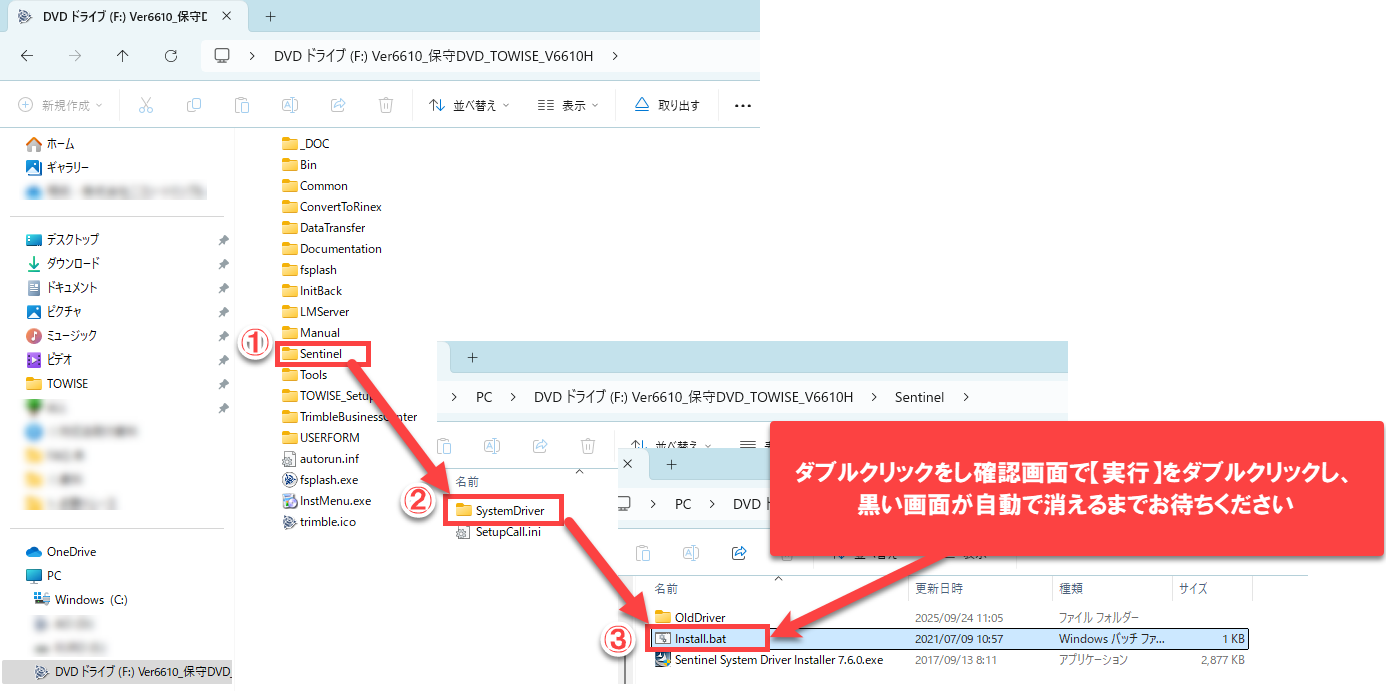Viewport: 1386px width, 691px height.
Task: Click the Refresh arrow icon
Action: tap(171, 56)
